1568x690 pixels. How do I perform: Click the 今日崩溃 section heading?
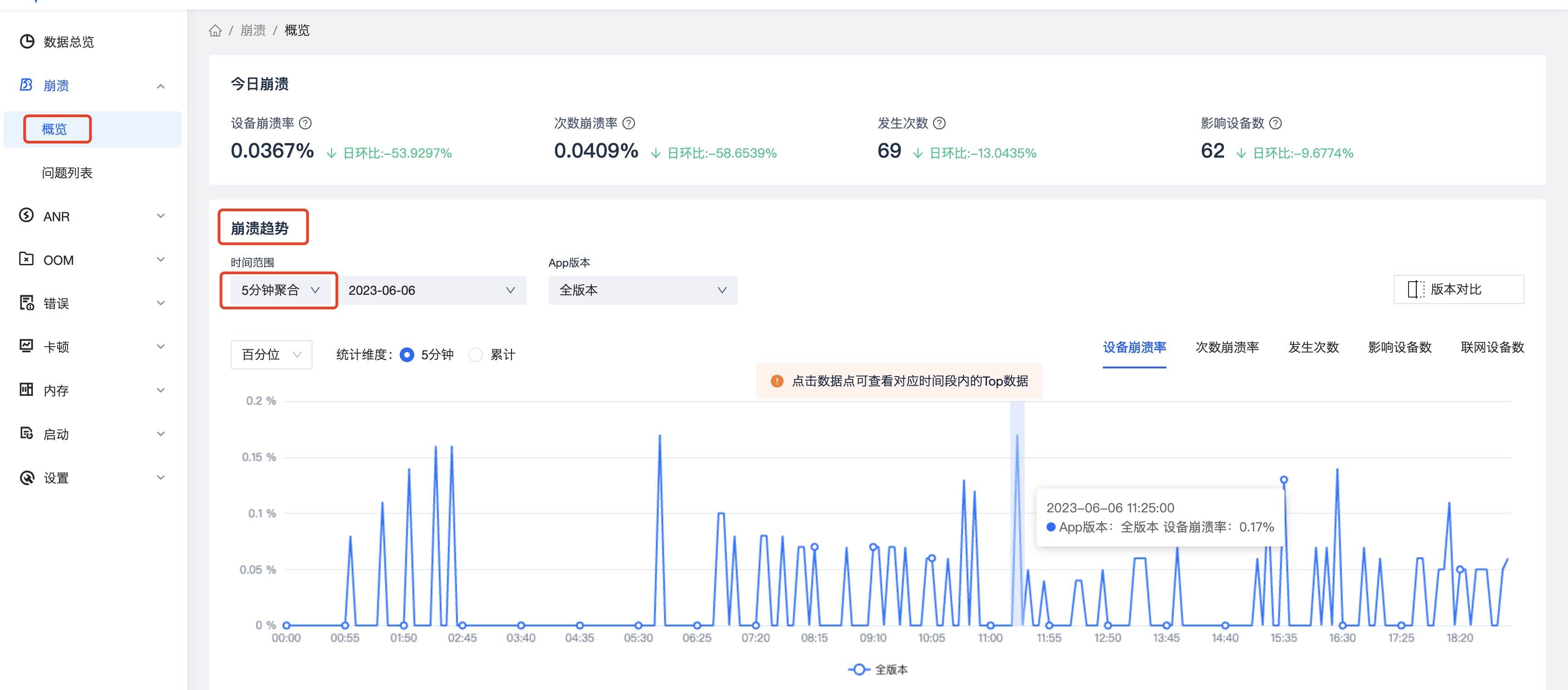(x=260, y=84)
